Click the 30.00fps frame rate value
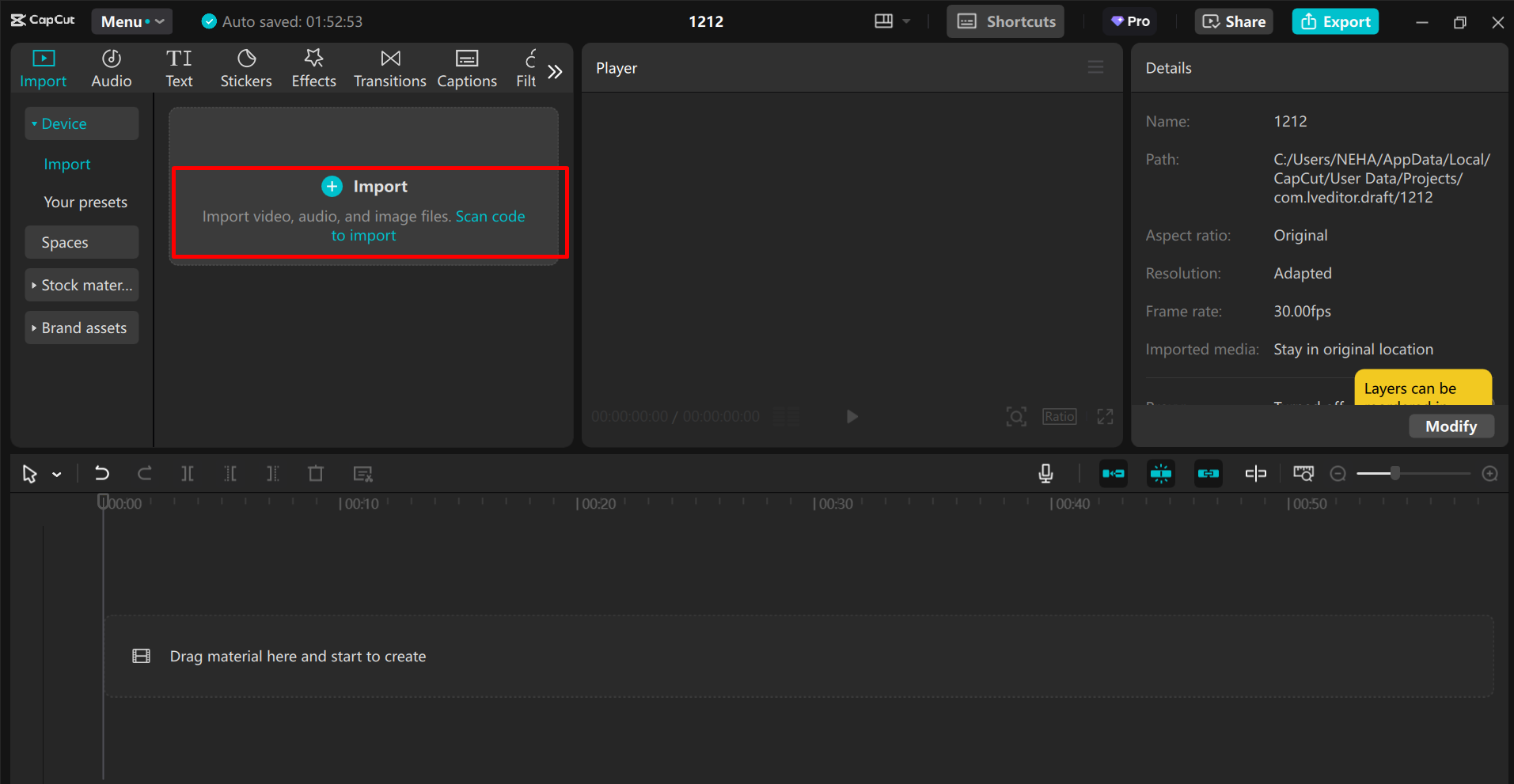 1302,312
